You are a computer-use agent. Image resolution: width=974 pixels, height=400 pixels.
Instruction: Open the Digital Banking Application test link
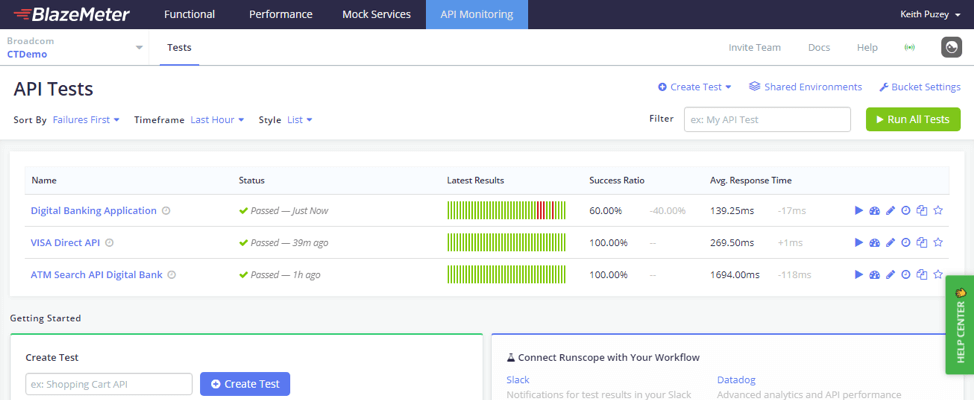click(x=94, y=211)
